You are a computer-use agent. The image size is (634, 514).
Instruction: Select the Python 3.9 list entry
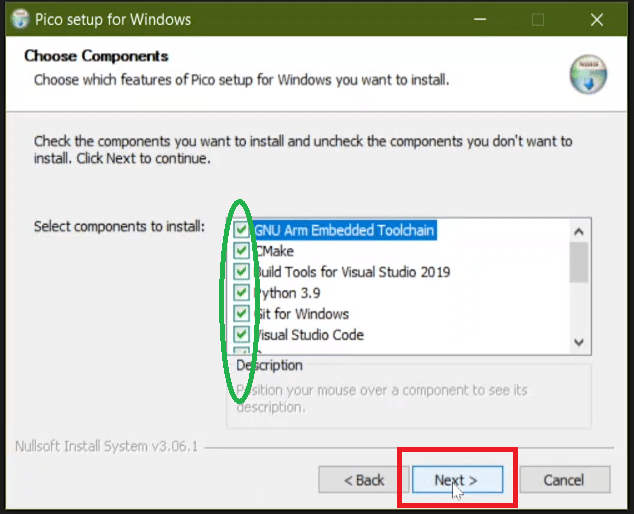[x=287, y=293]
